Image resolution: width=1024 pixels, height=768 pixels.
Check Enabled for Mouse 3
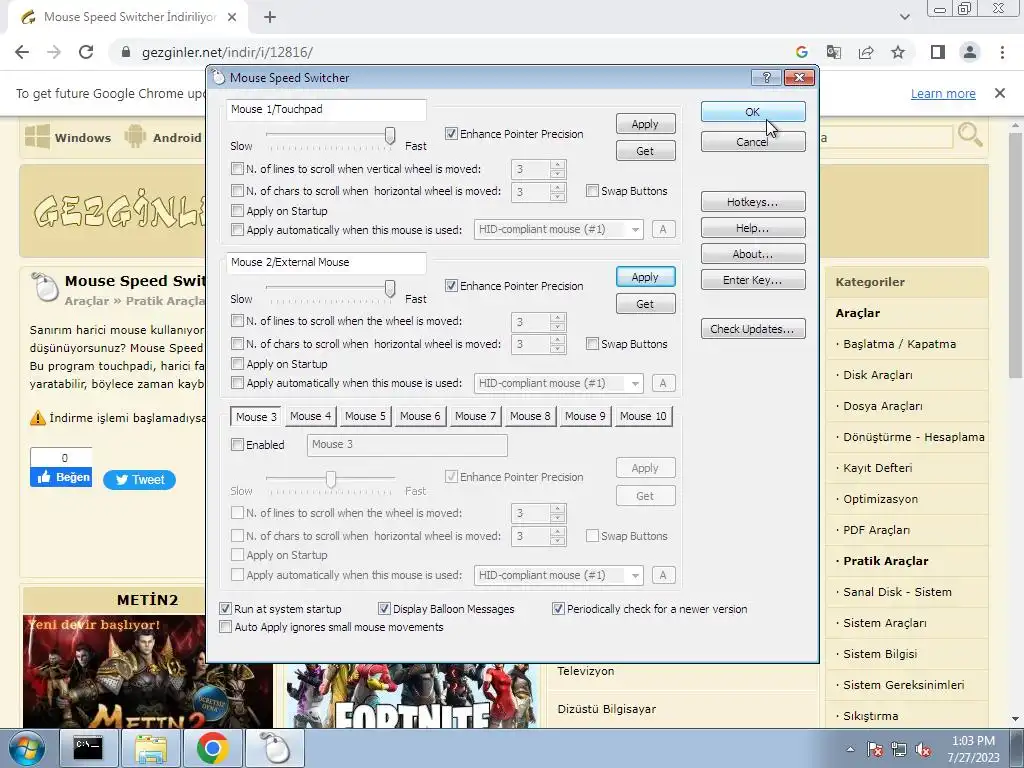pos(237,445)
